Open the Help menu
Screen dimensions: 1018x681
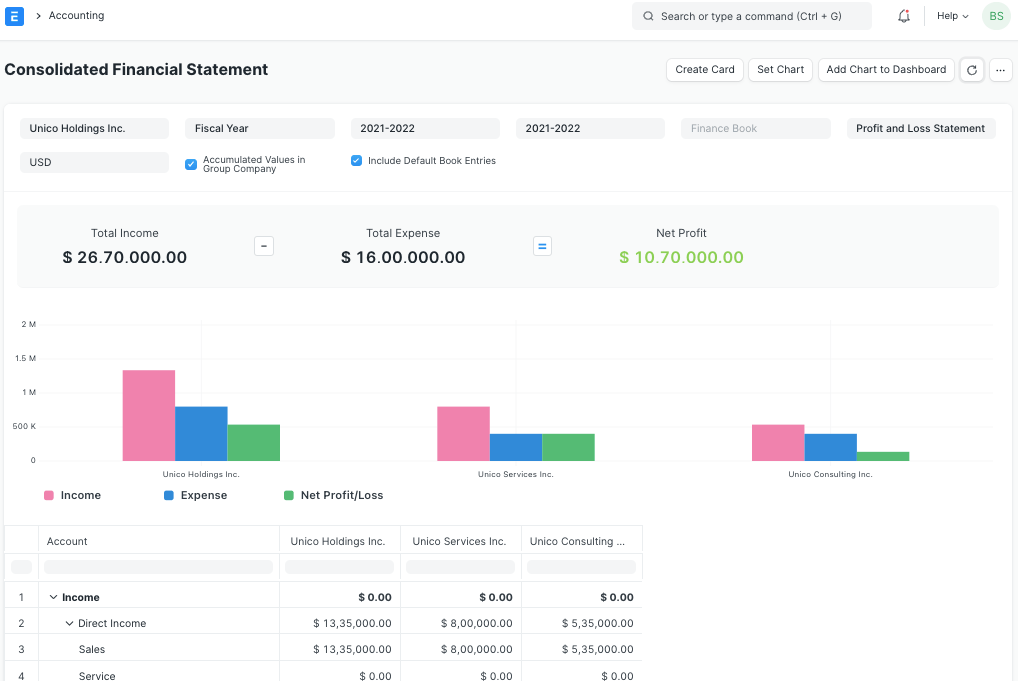click(949, 15)
